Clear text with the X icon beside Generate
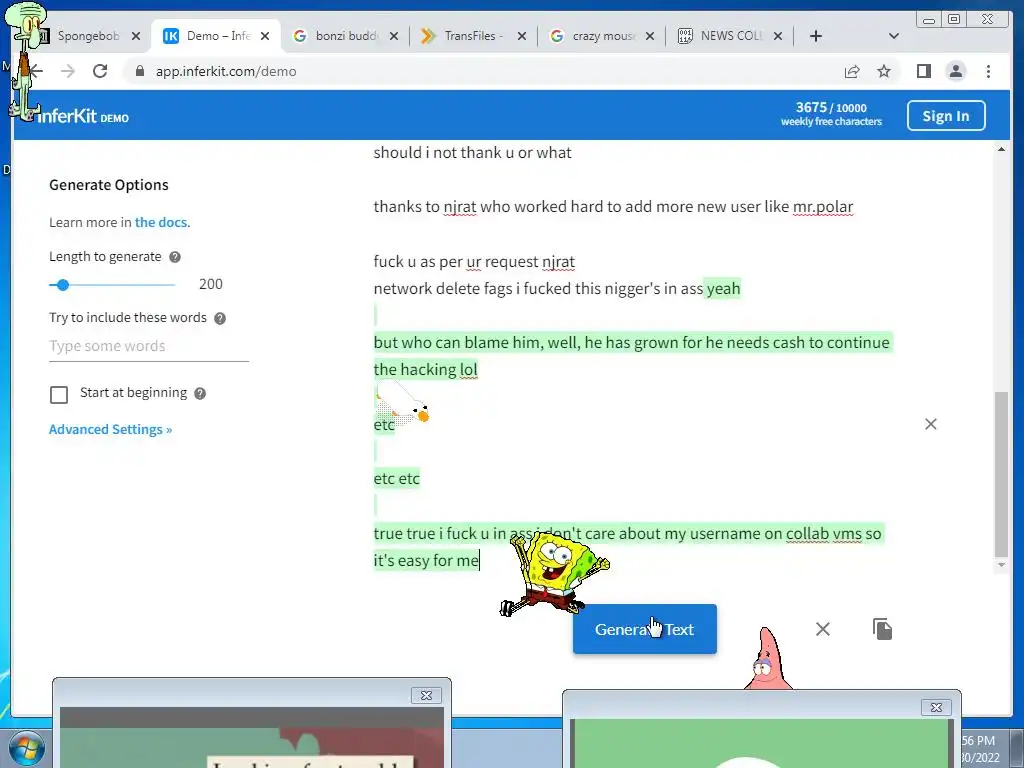The width and height of the screenshot is (1024, 768). coord(823,629)
